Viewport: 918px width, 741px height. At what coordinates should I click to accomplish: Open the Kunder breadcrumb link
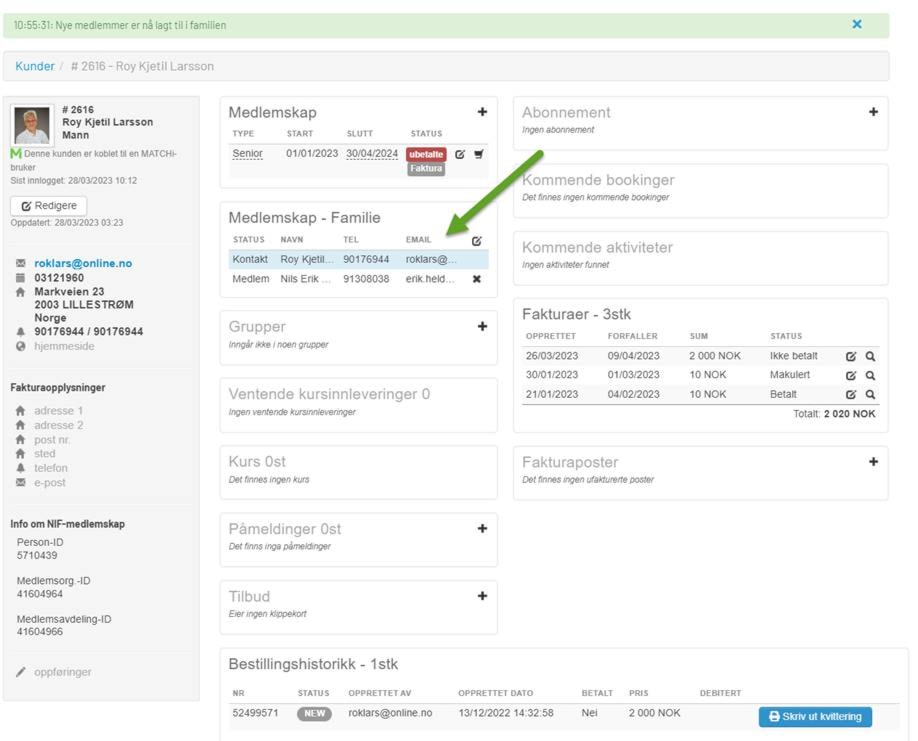point(35,66)
